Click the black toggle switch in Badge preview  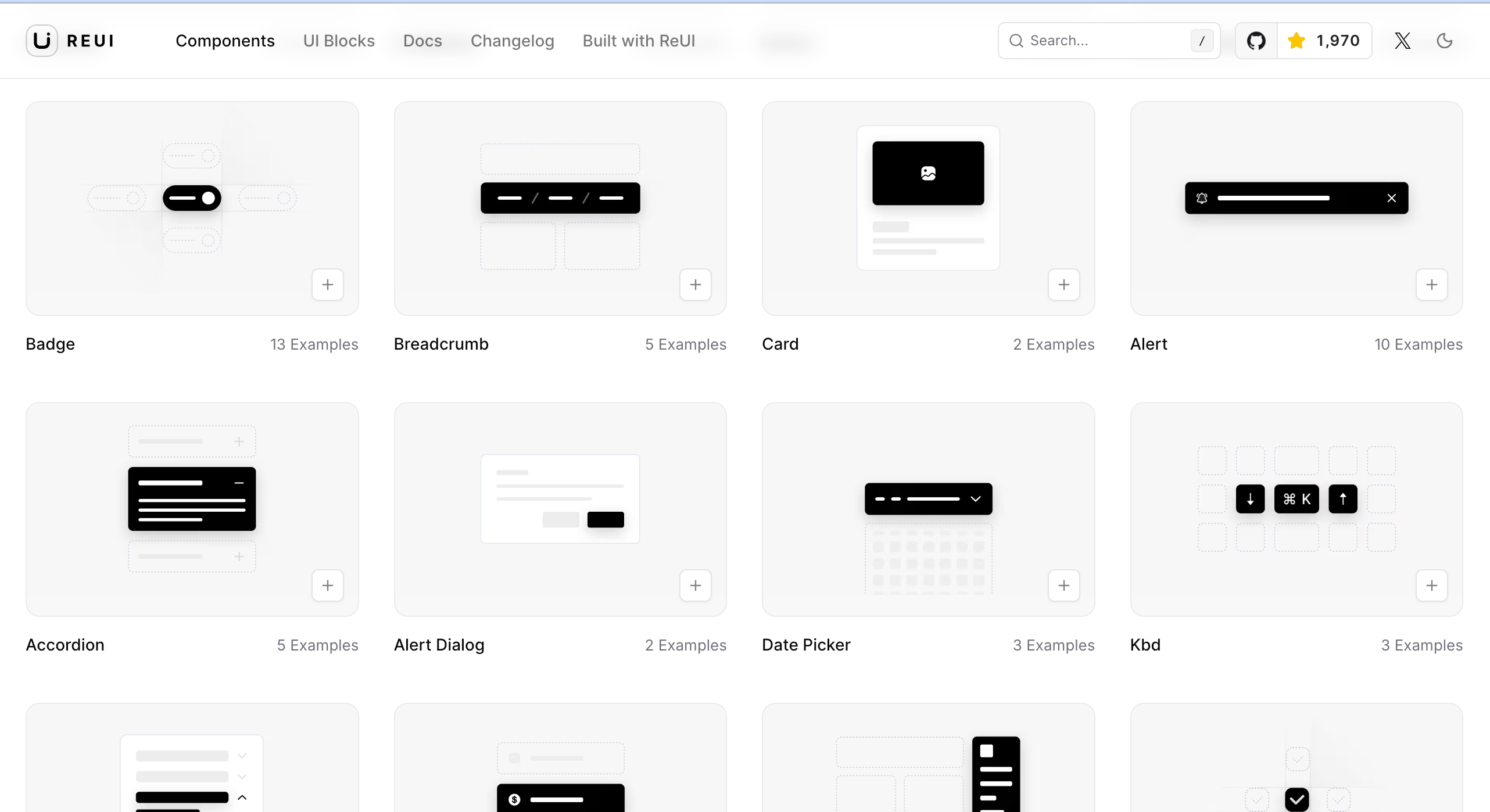click(x=192, y=198)
